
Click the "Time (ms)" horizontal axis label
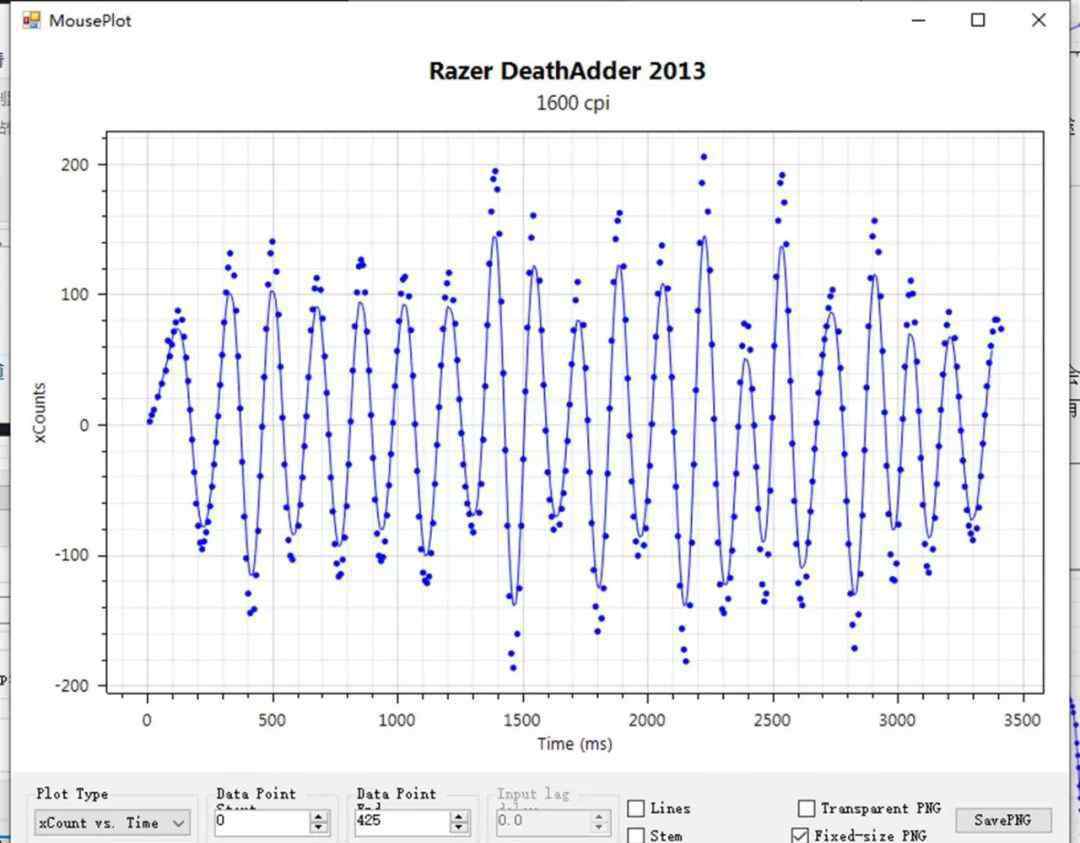575,744
